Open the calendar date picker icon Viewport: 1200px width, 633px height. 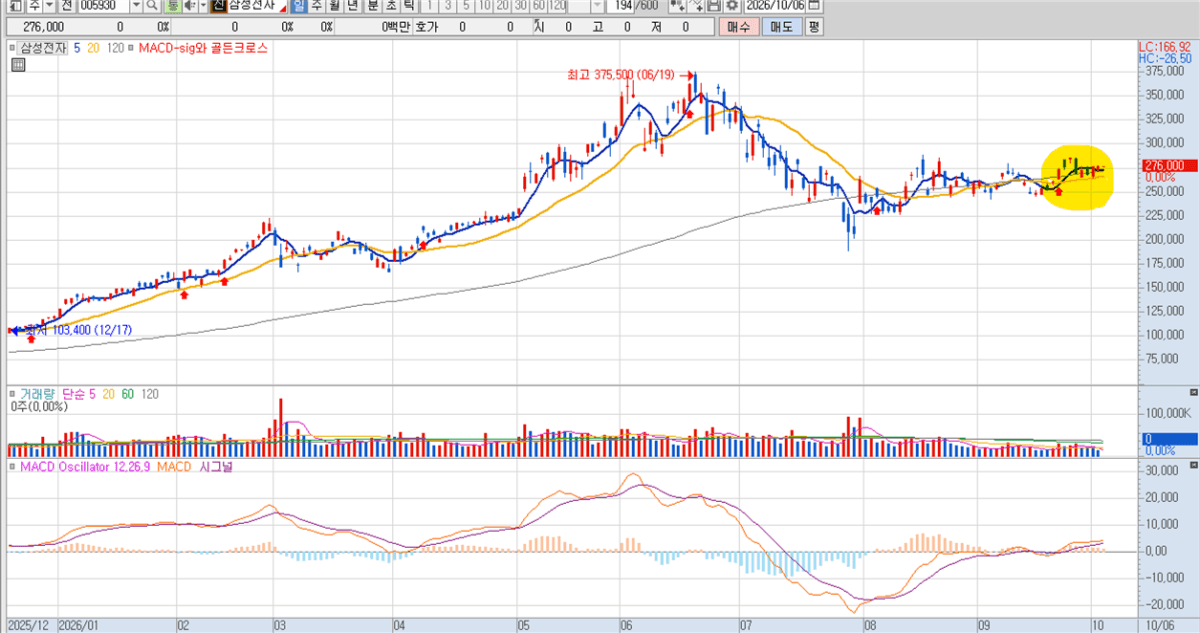click(813, 6)
